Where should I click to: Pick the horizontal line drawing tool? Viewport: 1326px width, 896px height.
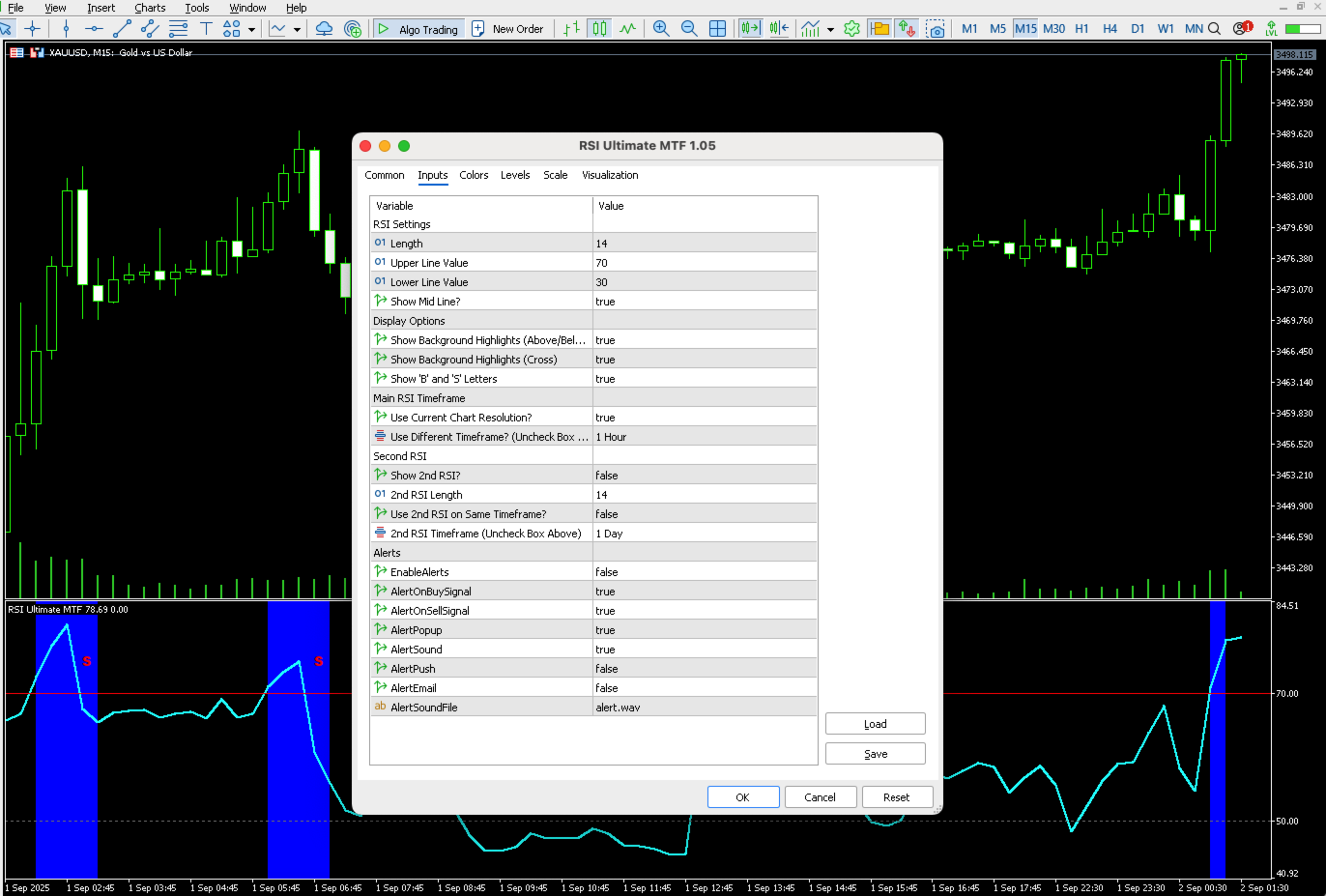(x=94, y=29)
